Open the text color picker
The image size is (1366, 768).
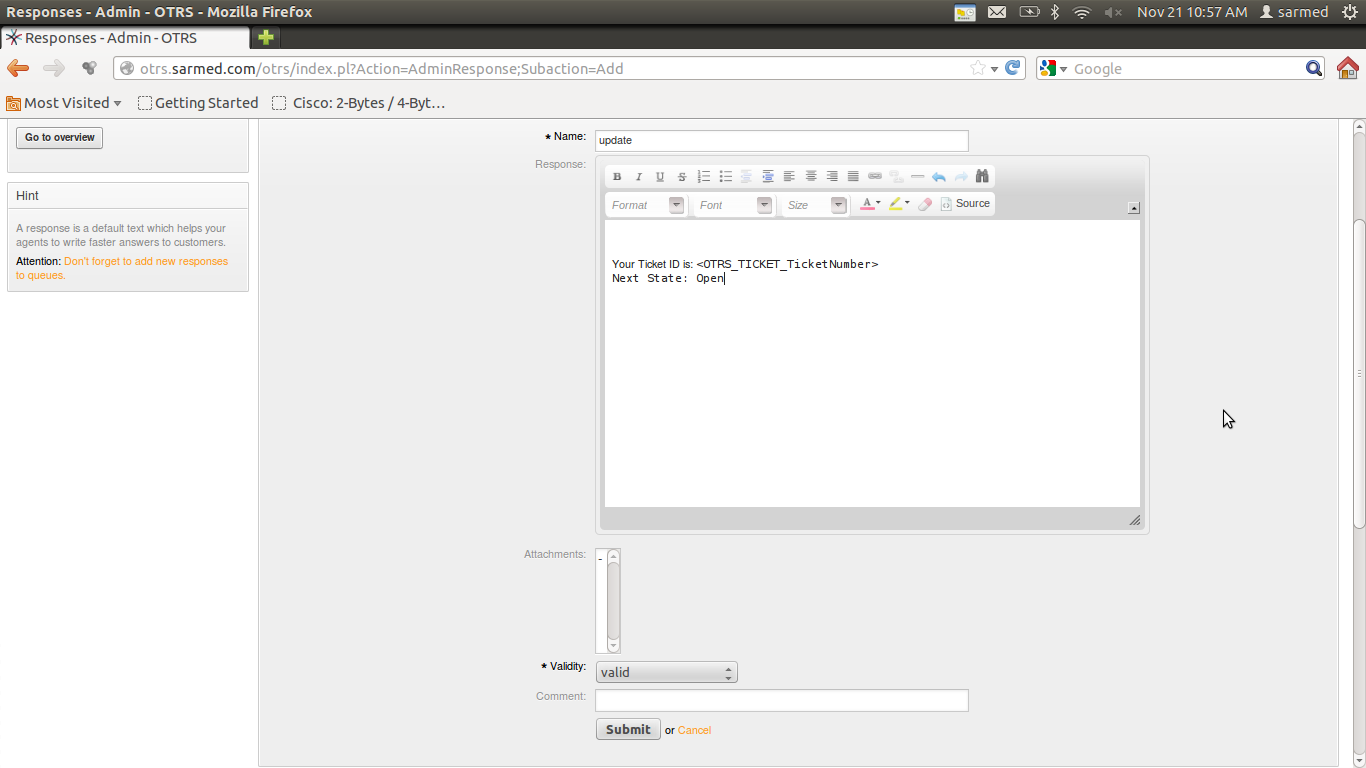point(870,204)
